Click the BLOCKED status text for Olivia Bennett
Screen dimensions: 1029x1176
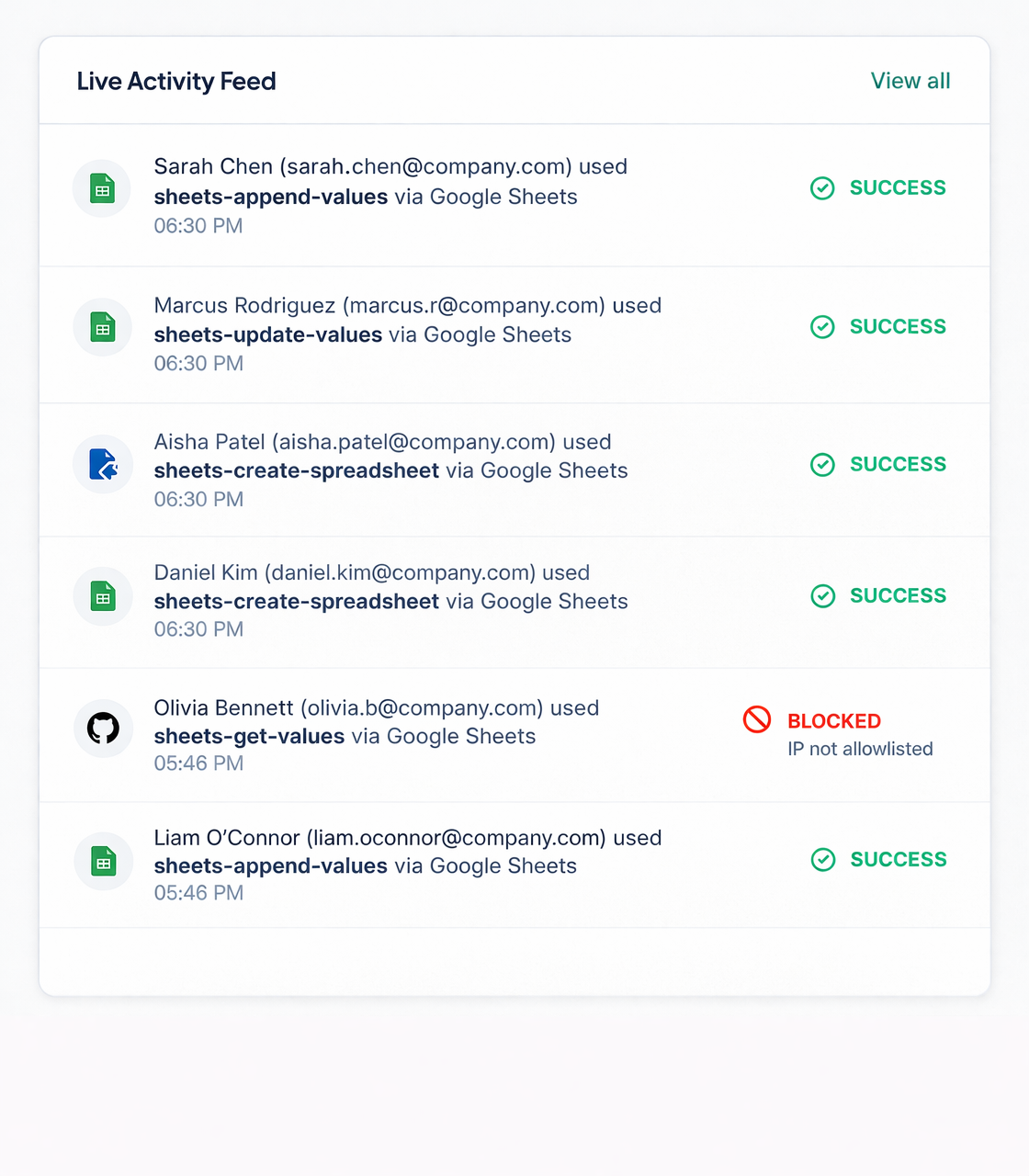click(x=833, y=720)
